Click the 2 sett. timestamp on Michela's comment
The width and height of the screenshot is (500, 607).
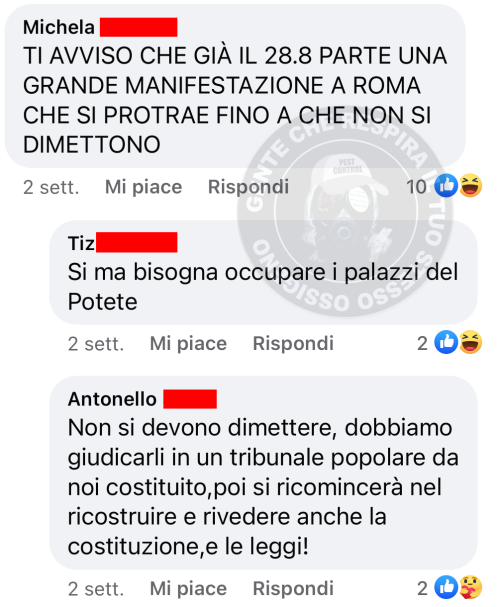point(51,187)
